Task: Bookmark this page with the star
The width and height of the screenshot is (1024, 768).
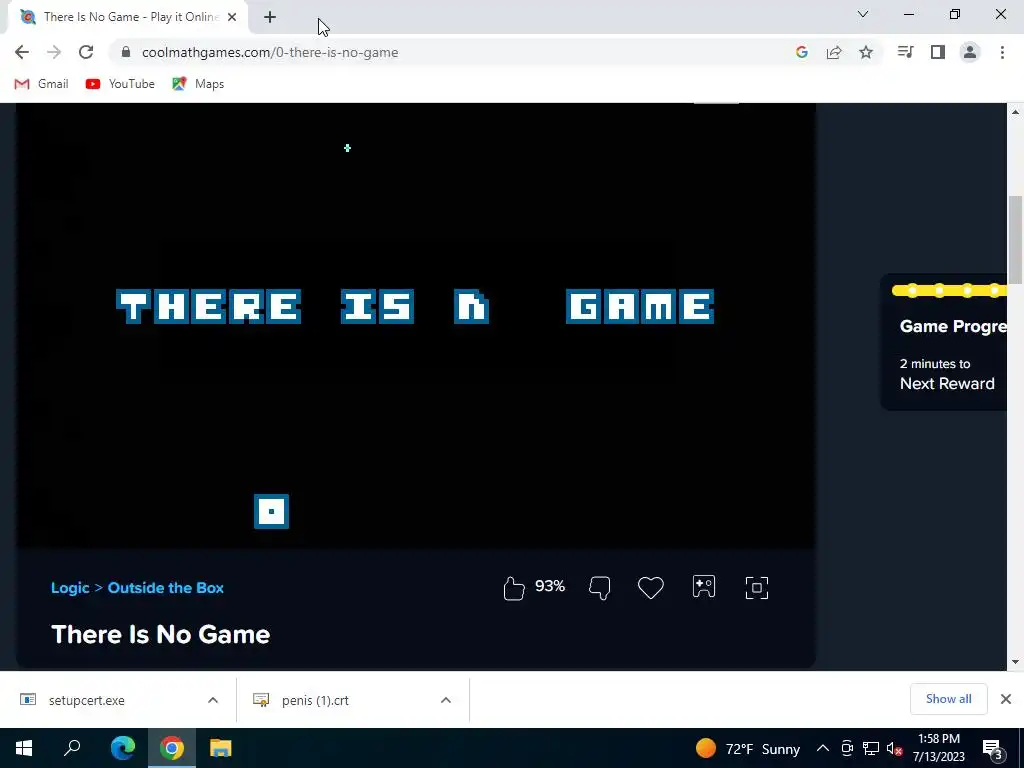Action: tap(866, 52)
